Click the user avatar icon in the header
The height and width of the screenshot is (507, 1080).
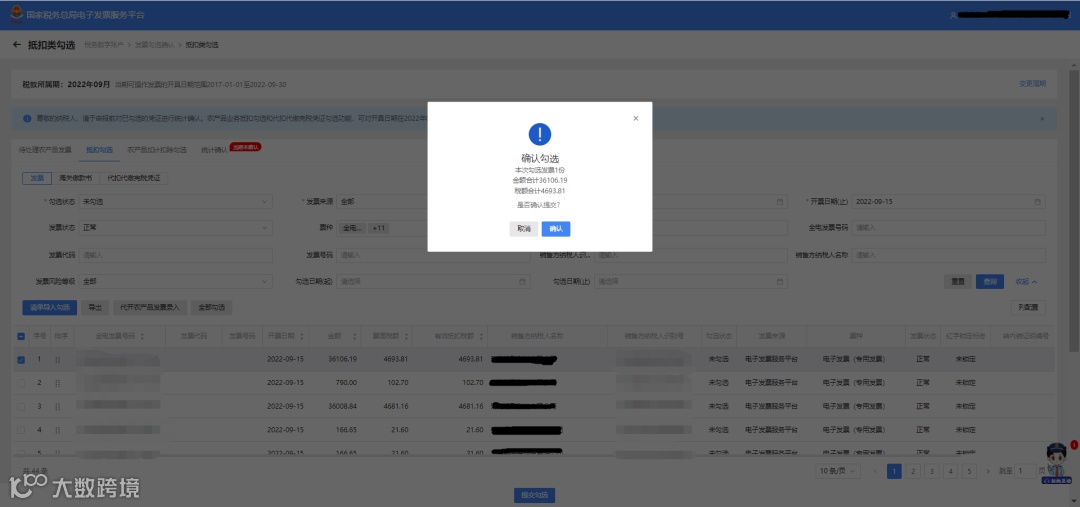953,15
